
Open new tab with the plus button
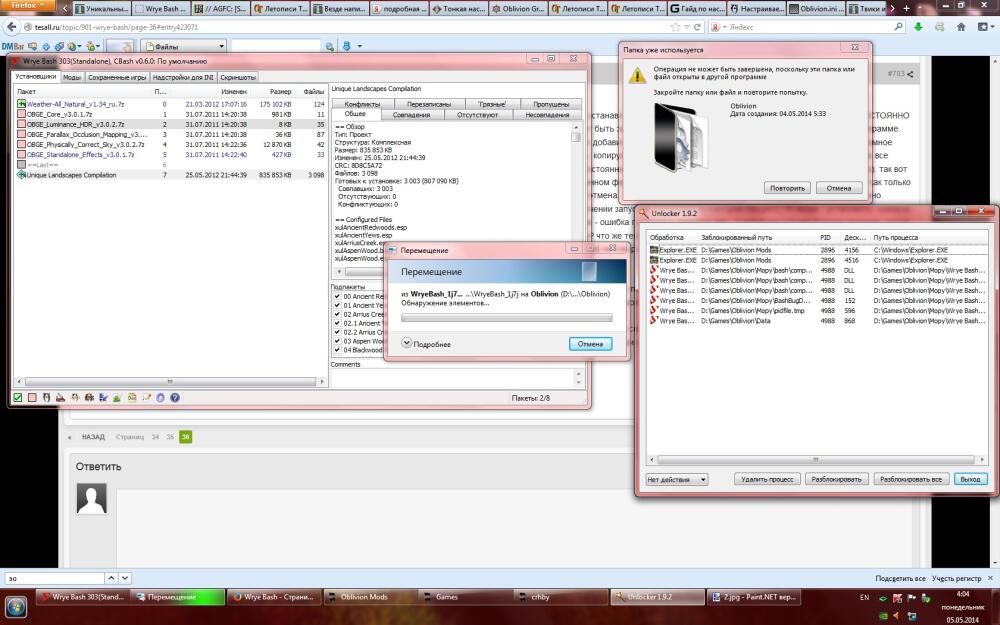pos(906,8)
